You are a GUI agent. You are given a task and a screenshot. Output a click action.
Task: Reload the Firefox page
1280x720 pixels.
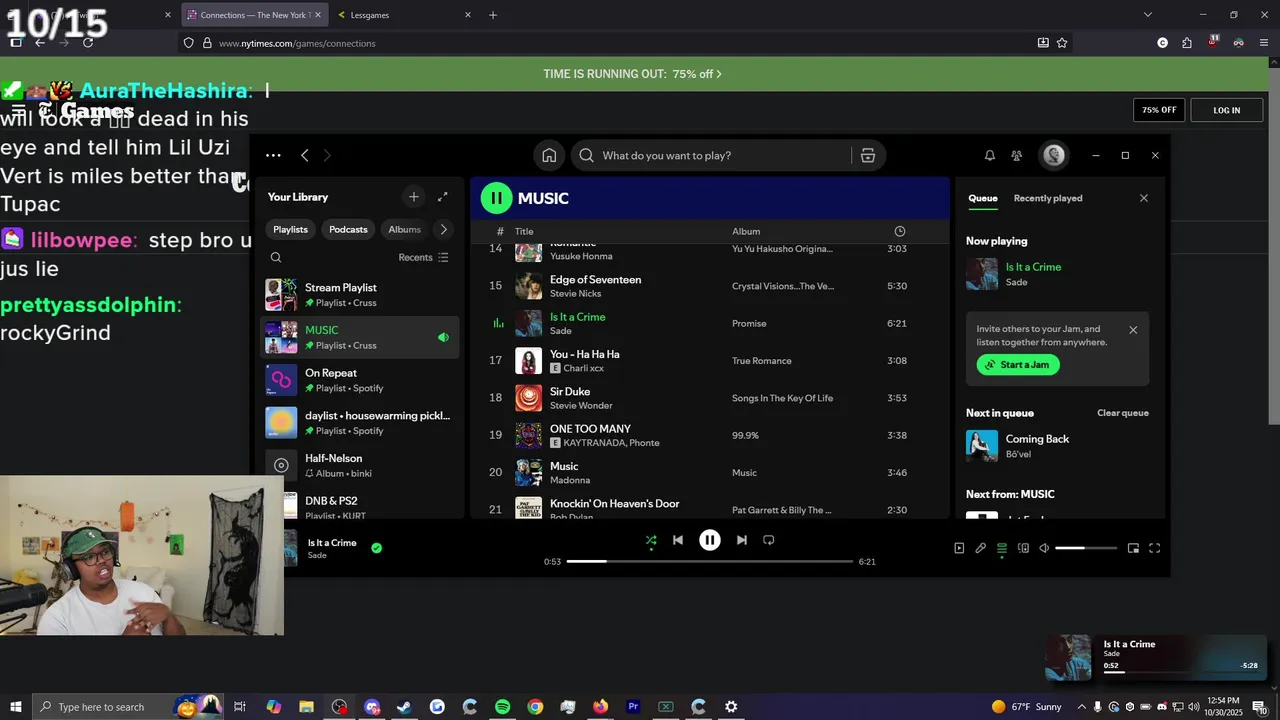tap(88, 43)
